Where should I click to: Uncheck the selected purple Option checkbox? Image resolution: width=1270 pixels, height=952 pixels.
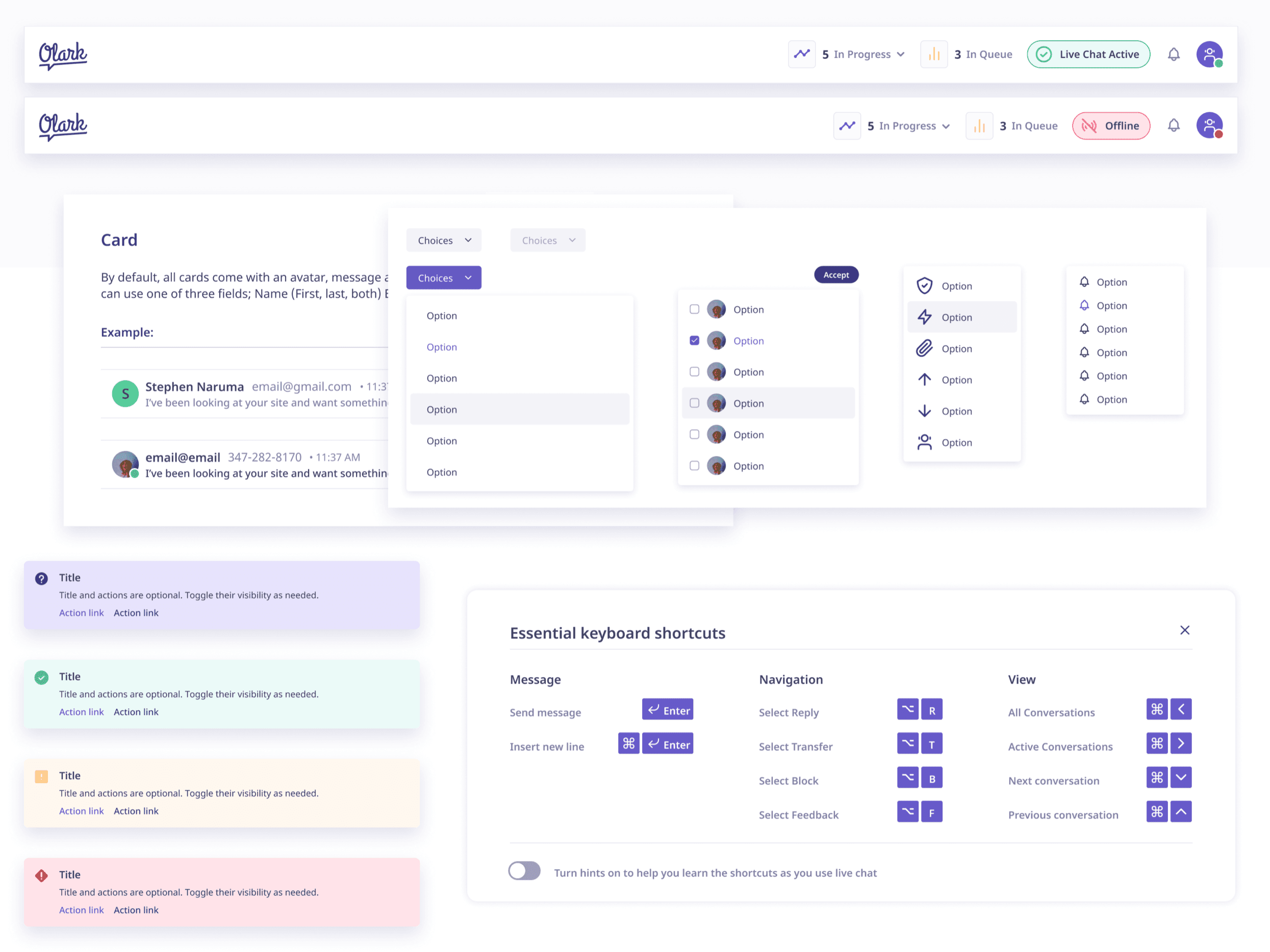click(x=694, y=340)
